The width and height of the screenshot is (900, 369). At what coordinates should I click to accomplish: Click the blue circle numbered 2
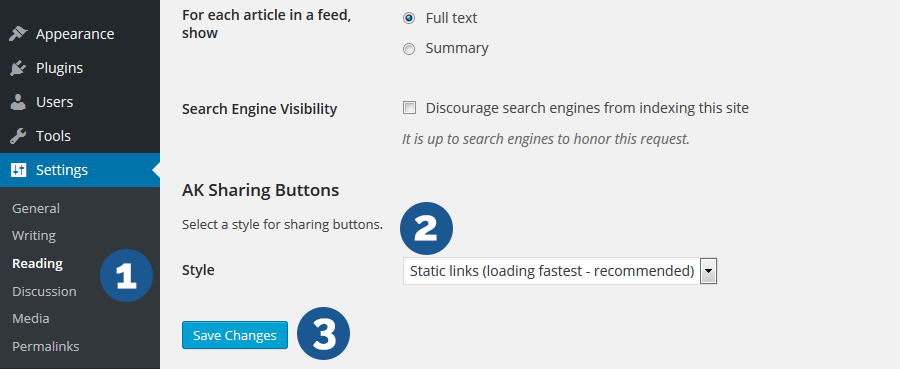426,228
